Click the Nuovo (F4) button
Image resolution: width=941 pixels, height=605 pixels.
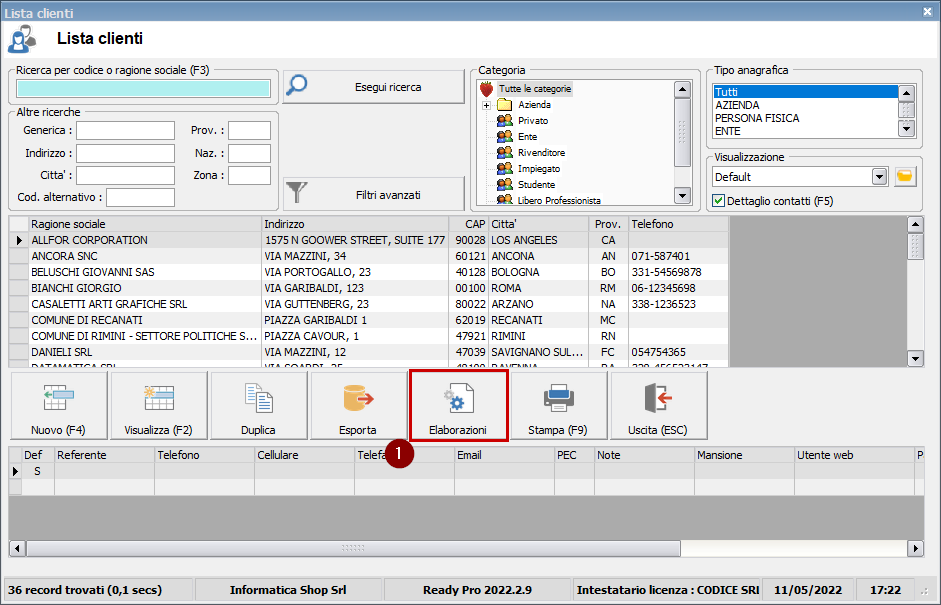click(59, 406)
